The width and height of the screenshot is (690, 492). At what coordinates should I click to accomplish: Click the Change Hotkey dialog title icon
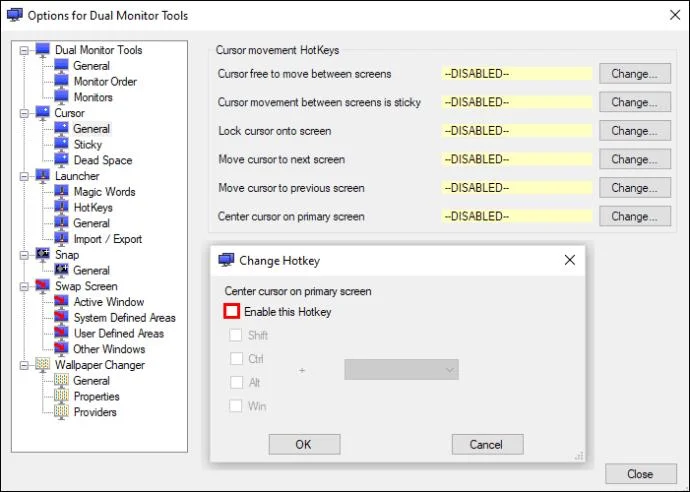226,260
